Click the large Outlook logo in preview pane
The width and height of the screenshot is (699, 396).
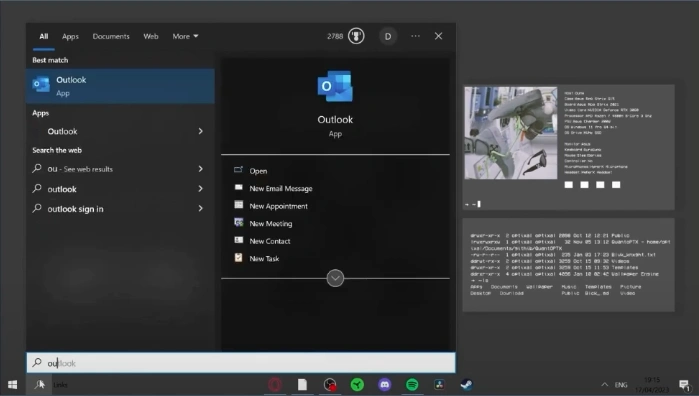pos(335,87)
